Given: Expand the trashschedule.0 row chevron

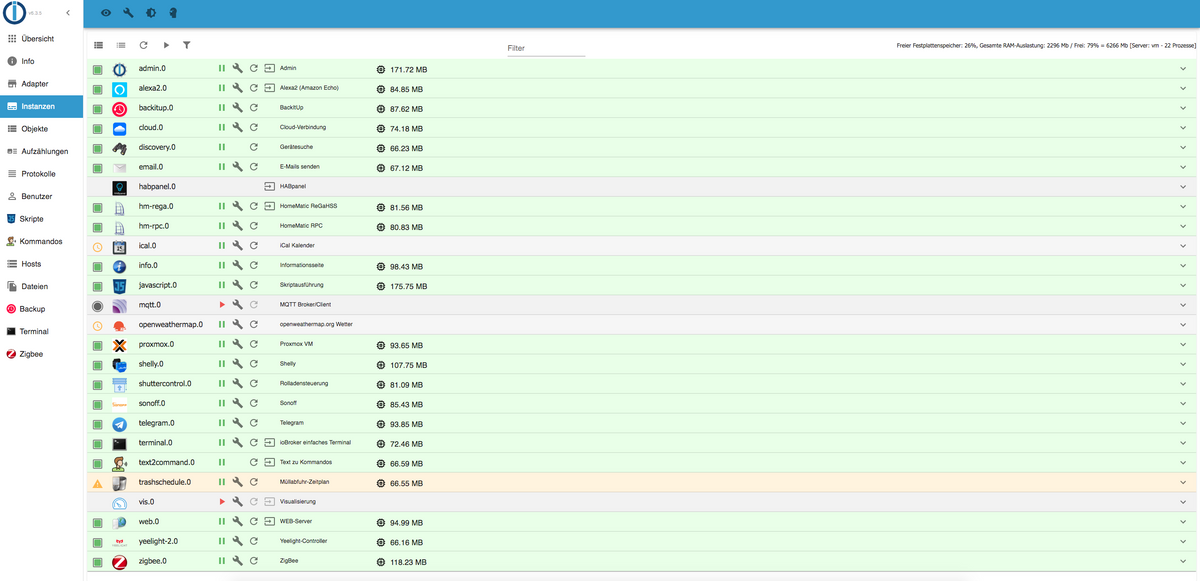Looking at the screenshot, I should coord(1182,482).
